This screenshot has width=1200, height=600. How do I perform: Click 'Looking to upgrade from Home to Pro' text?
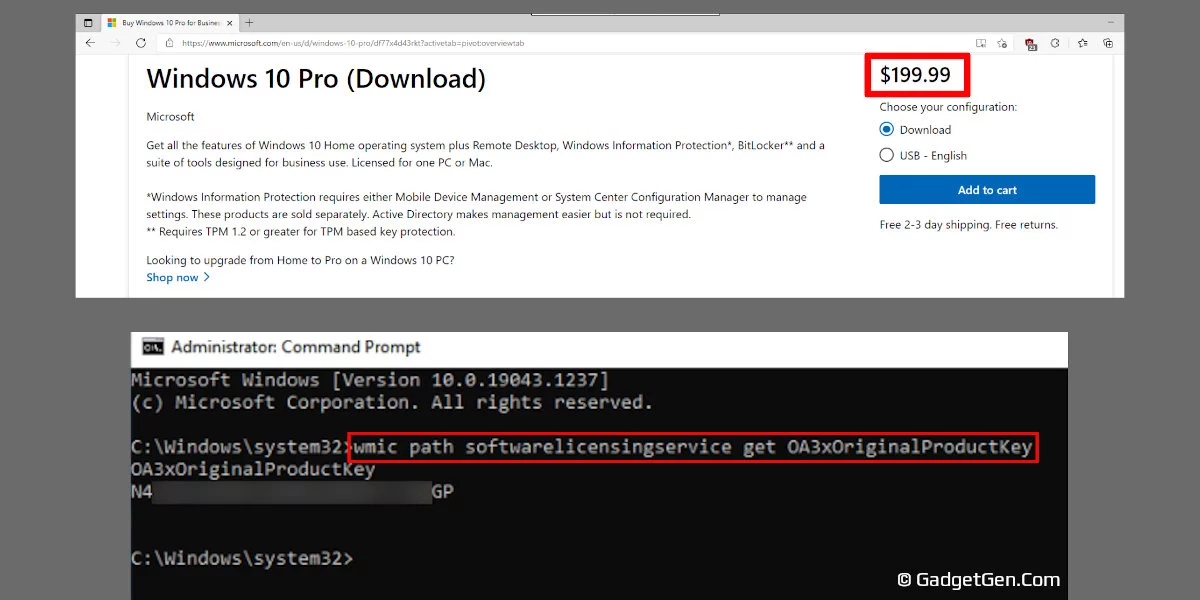[x=300, y=260]
